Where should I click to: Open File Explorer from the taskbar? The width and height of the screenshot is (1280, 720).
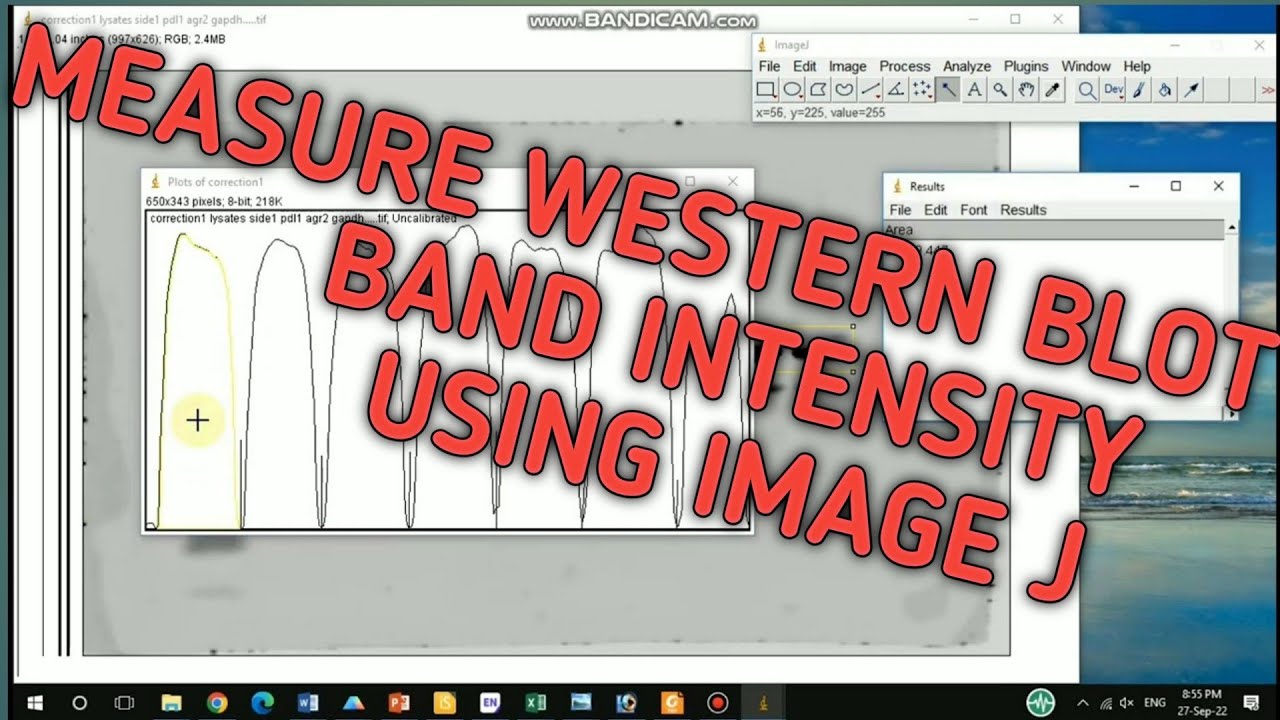tap(171, 702)
